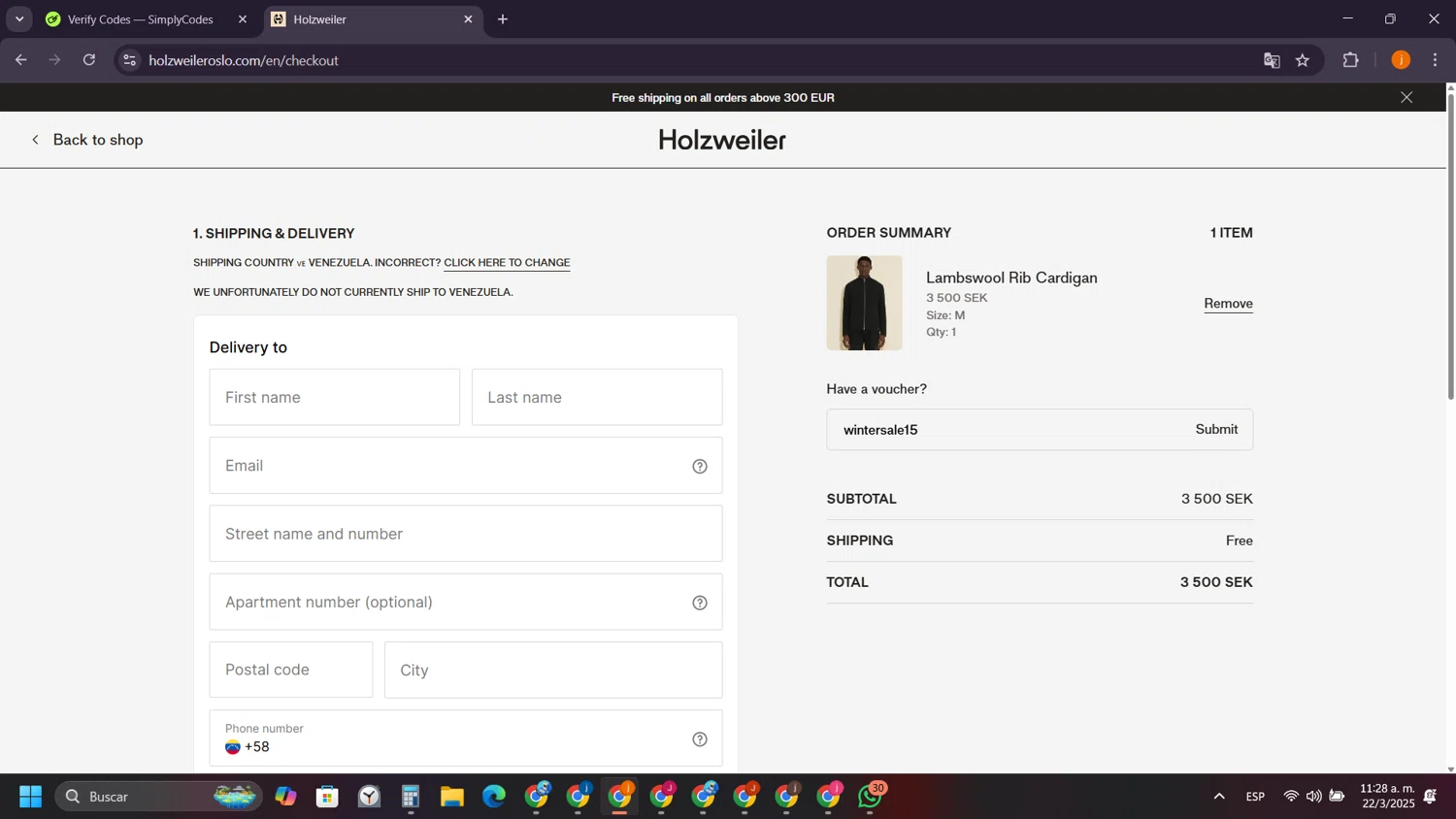Open the Windows Start menu
This screenshot has height=819, width=1456.
tap(30, 797)
